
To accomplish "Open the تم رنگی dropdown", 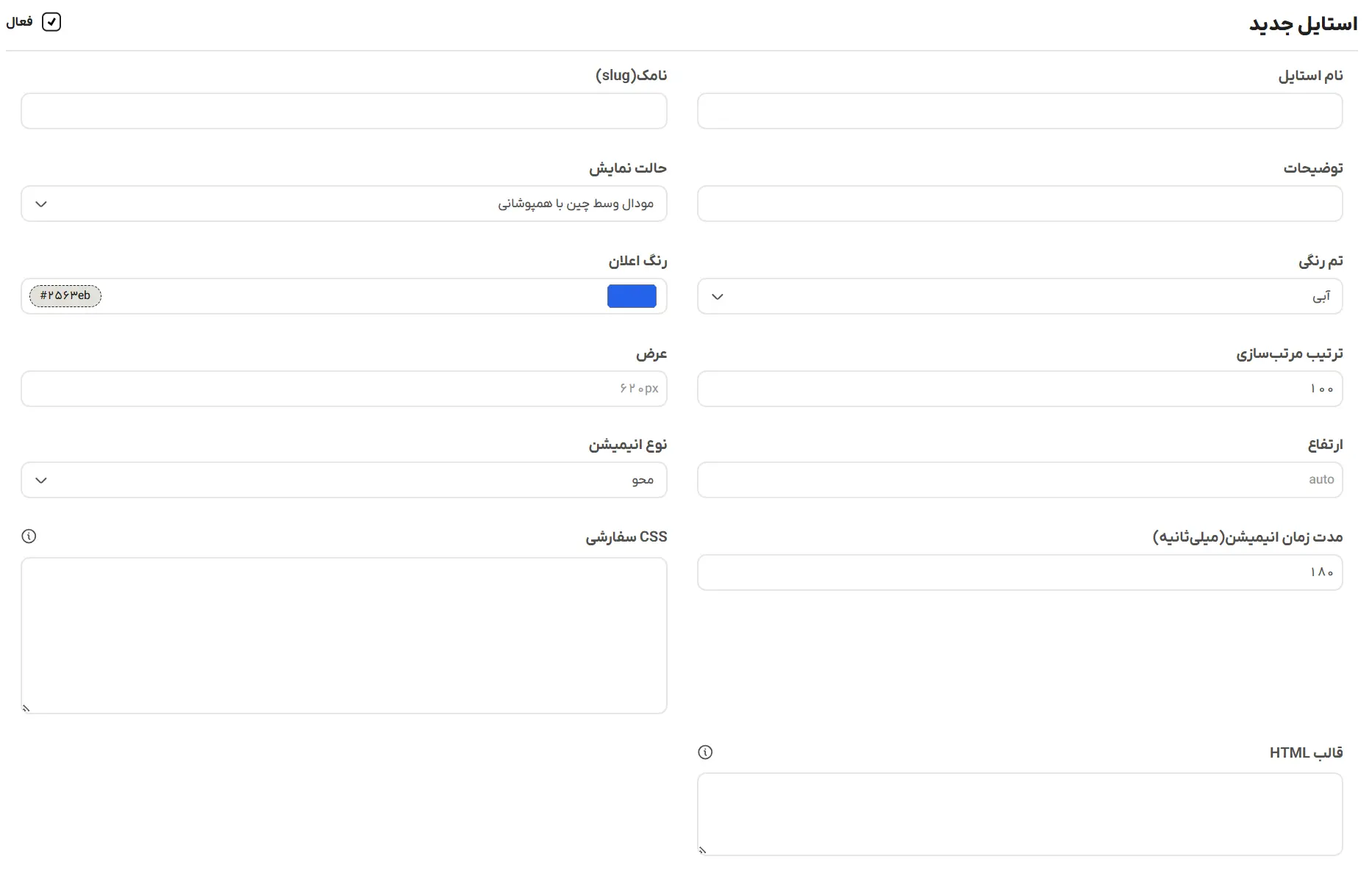I will tap(1020, 296).
